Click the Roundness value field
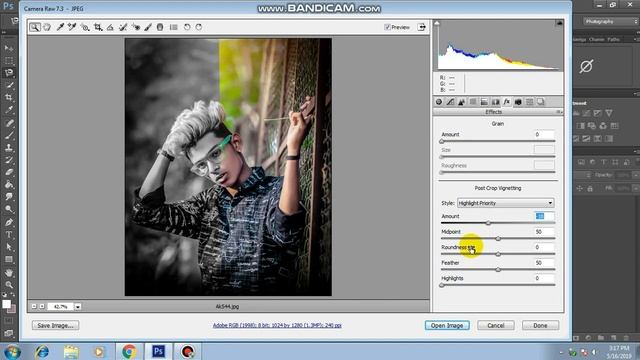This screenshot has height=360, width=640. (544, 247)
